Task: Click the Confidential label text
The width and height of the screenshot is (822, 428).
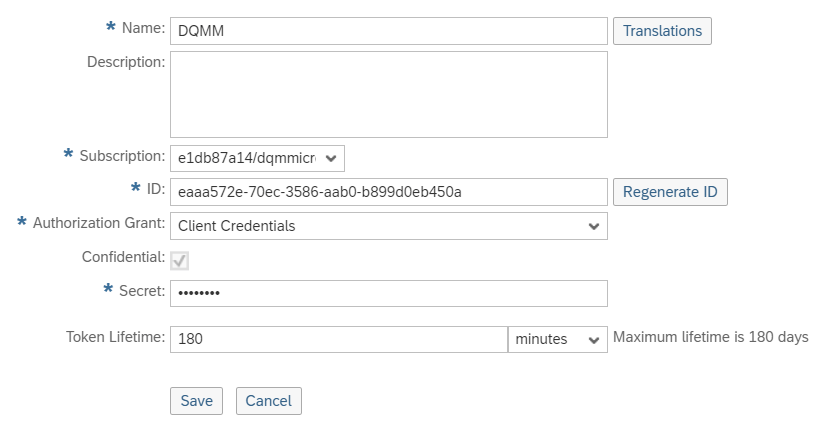Action: 123,257
